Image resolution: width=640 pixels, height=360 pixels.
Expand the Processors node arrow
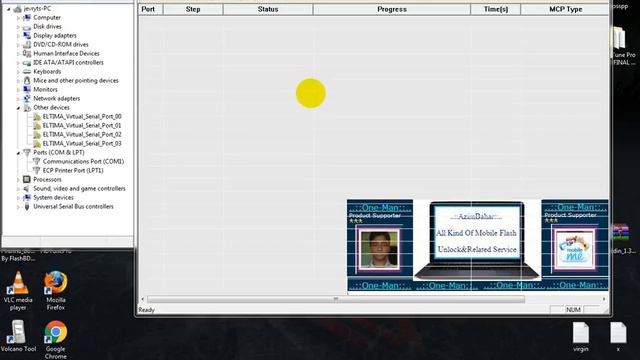click(x=18, y=179)
